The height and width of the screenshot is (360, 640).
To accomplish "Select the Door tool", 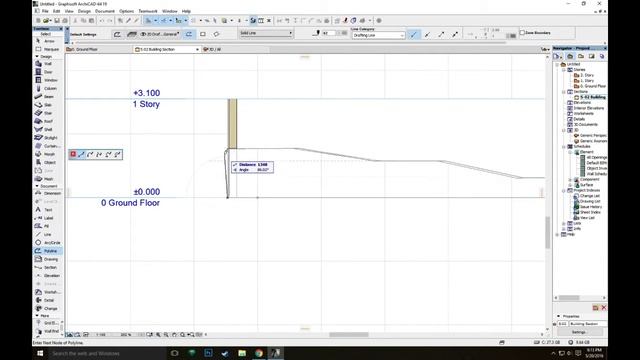I will click(48, 72).
